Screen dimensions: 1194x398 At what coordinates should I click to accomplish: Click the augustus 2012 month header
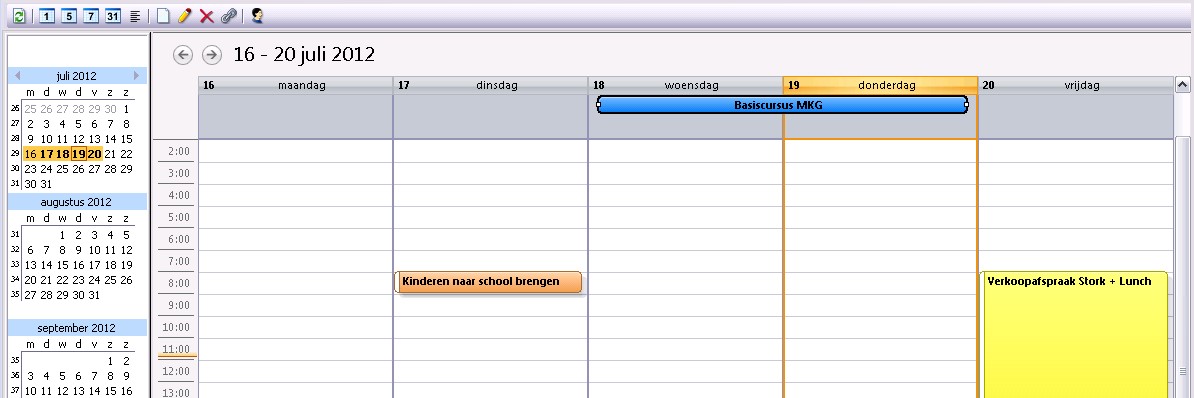tap(76, 202)
